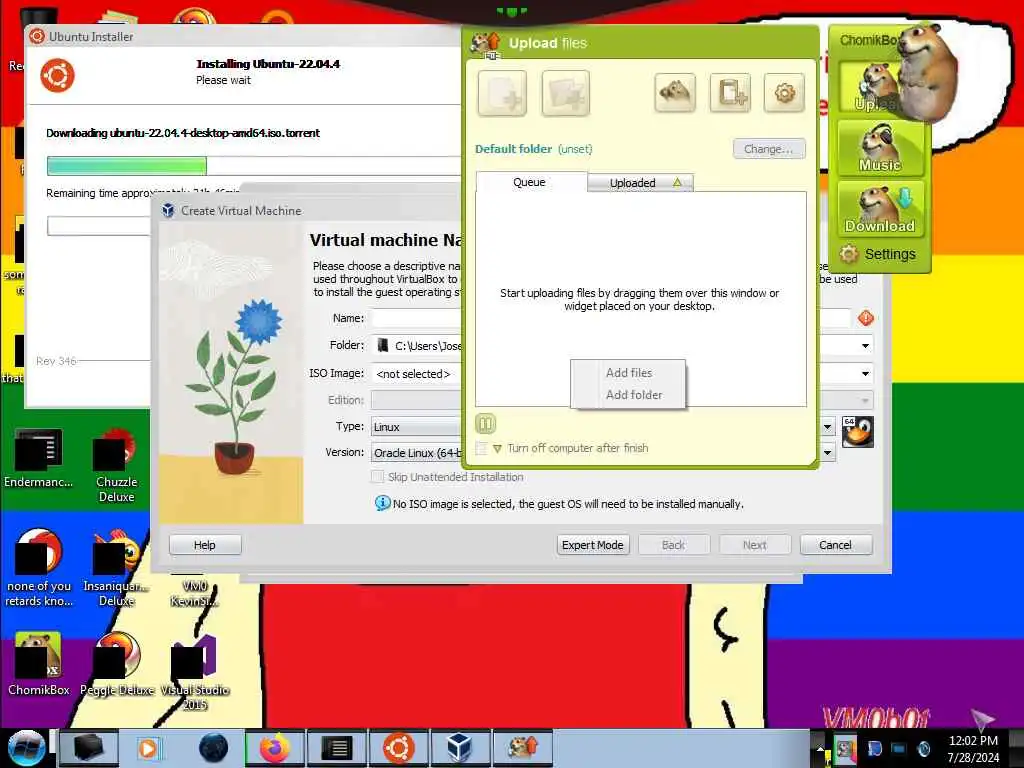Expand the Folder dropdown arrow
This screenshot has height=768, width=1024.
tap(865, 345)
